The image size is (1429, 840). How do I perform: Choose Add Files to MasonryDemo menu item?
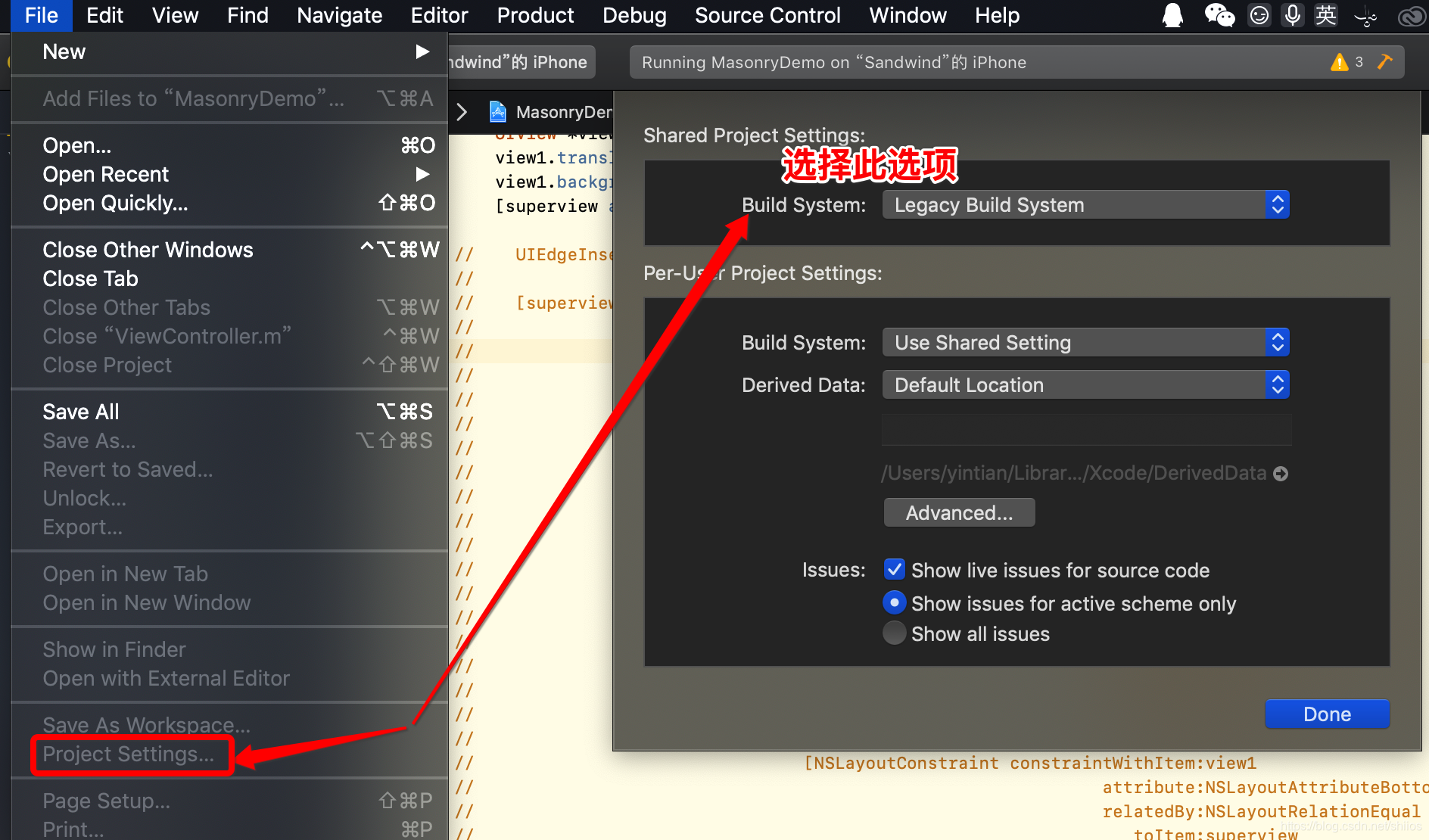pyautogui.click(x=230, y=98)
